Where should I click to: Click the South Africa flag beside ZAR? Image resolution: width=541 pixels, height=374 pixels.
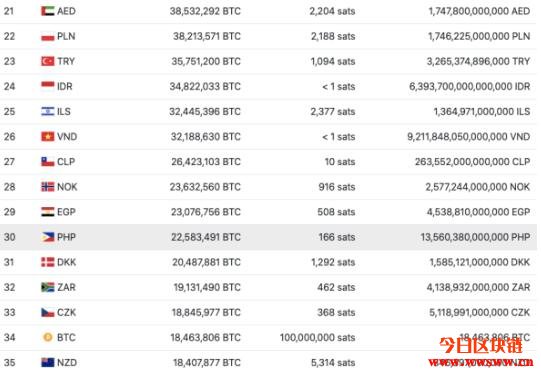48,287
